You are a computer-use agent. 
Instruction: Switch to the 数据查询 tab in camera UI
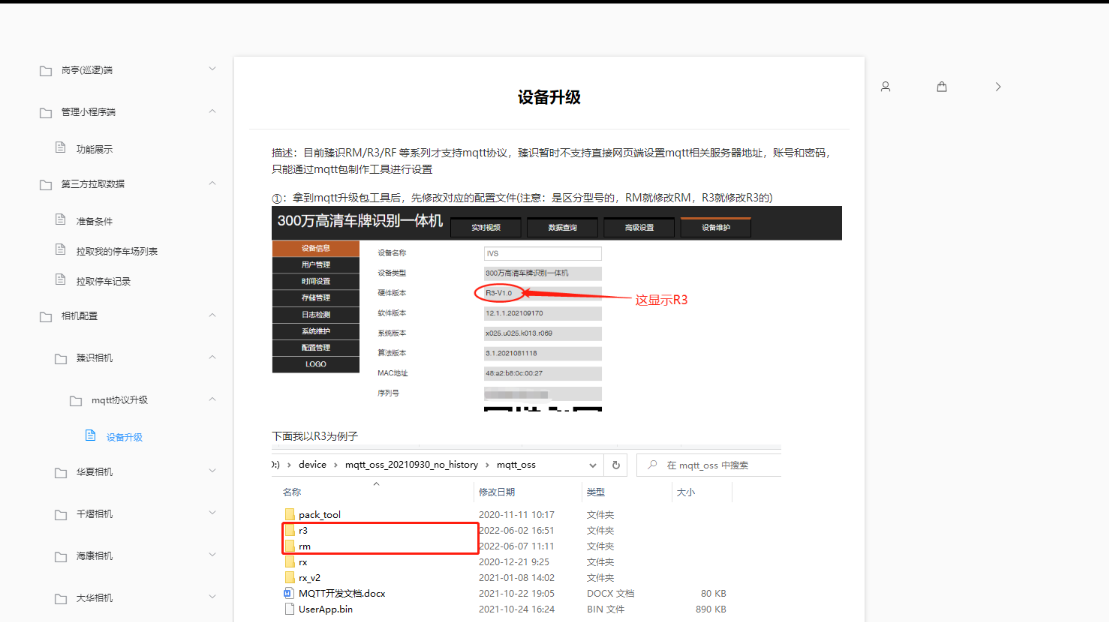[x=562, y=228]
